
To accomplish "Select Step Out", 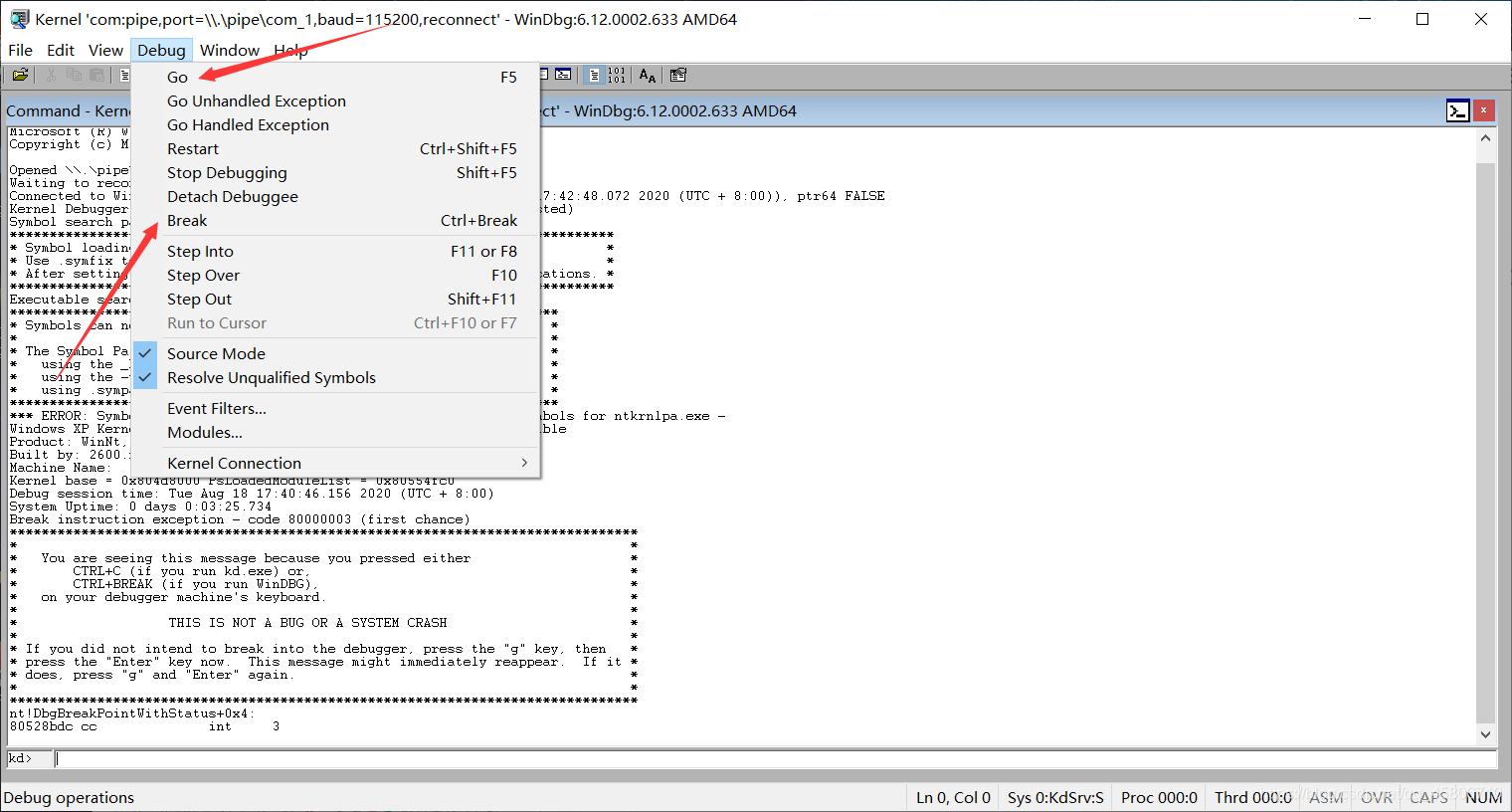I will click(x=335, y=299).
